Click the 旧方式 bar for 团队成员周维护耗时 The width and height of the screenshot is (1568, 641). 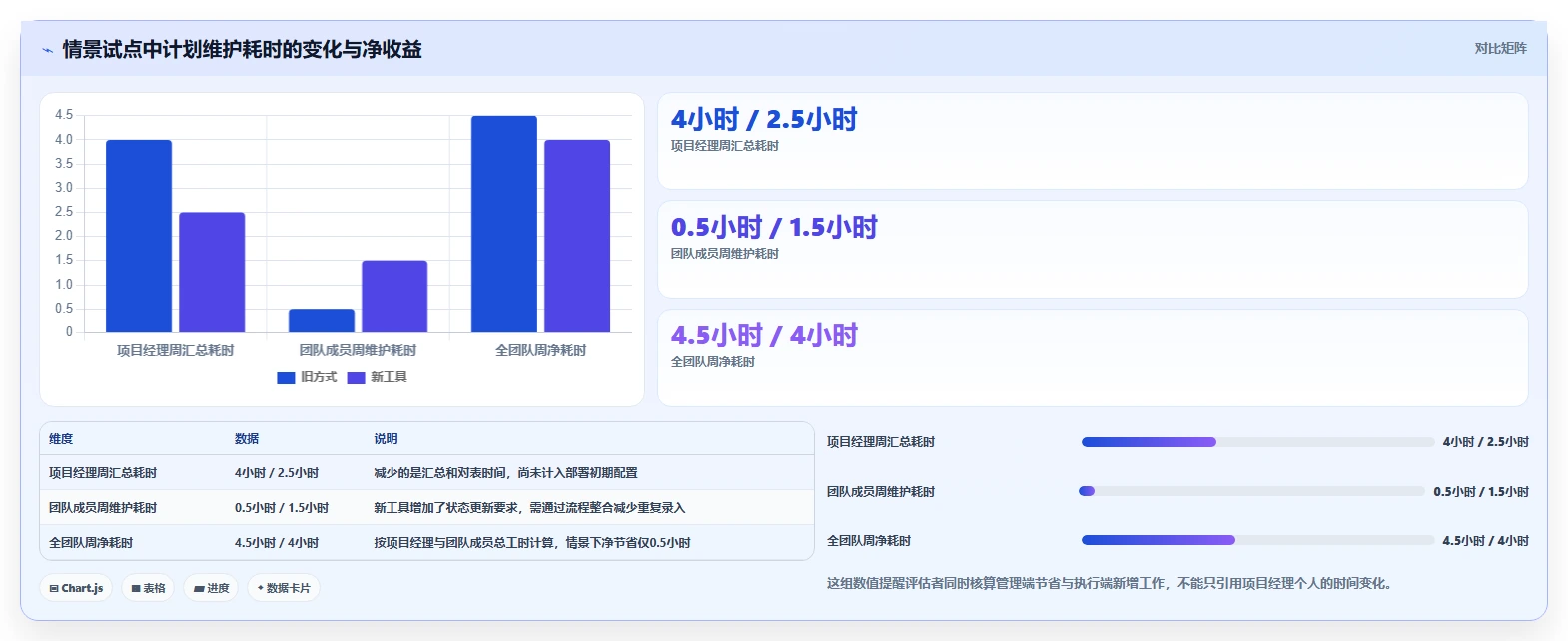[322, 320]
